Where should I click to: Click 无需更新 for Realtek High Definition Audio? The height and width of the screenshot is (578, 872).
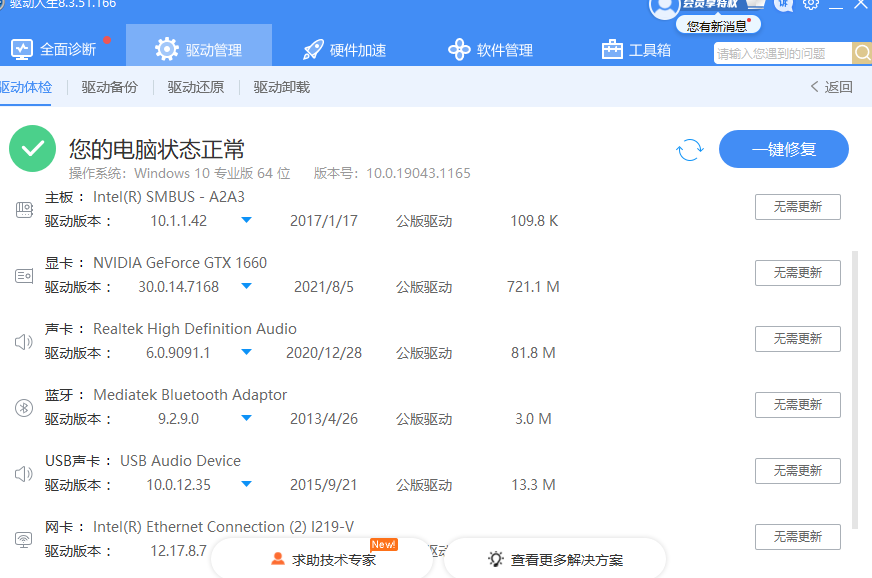tap(797, 339)
